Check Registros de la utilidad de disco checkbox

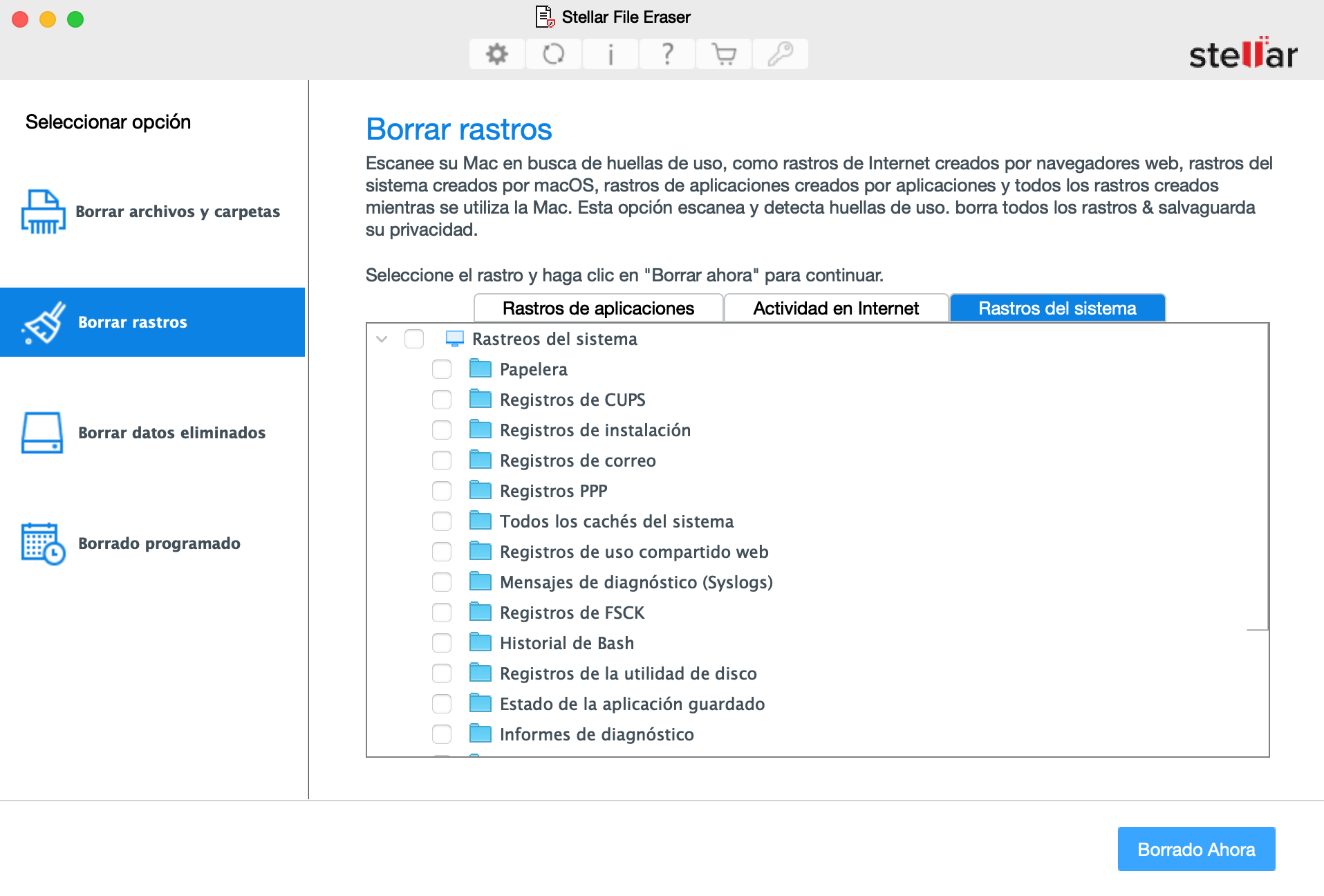coord(442,673)
